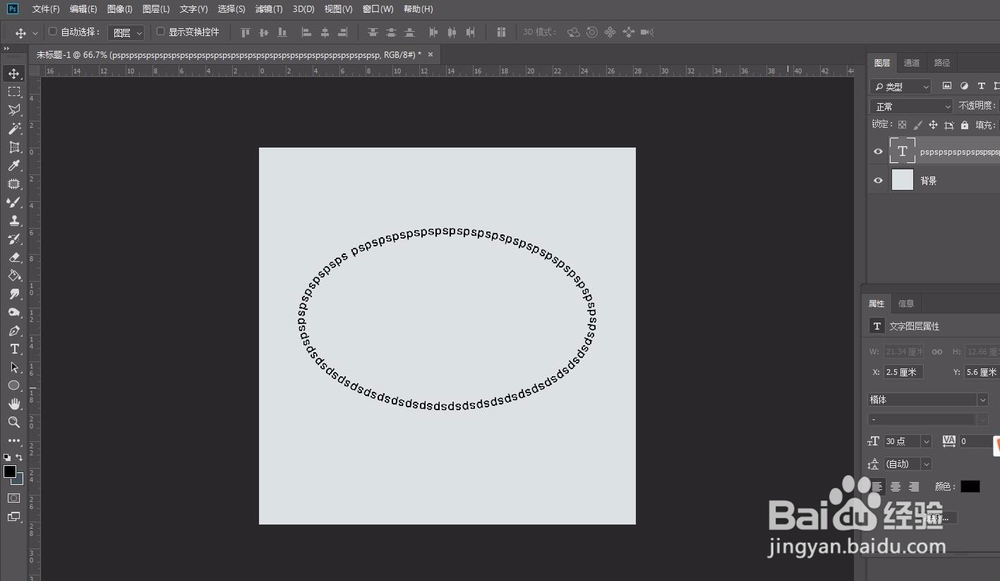The image size is (1000, 581).
Task: Toggle adjustment layer filter icon
Action: point(964,86)
